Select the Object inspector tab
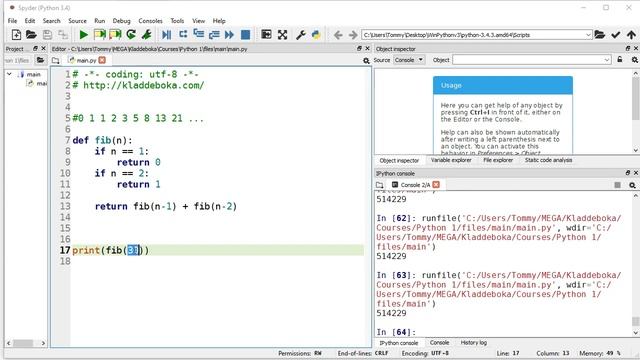The image size is (640, 360). pos(399,160)
